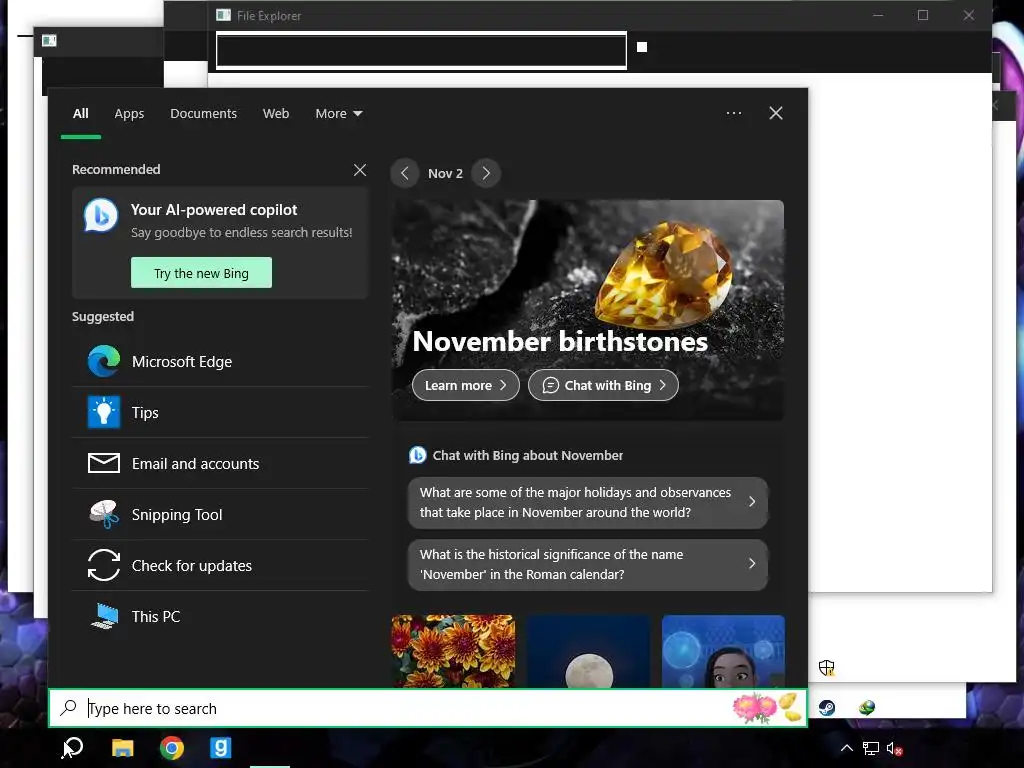1024x768 pixels.
Task: Open the historical significance of November question
Action: coord(588,564)
